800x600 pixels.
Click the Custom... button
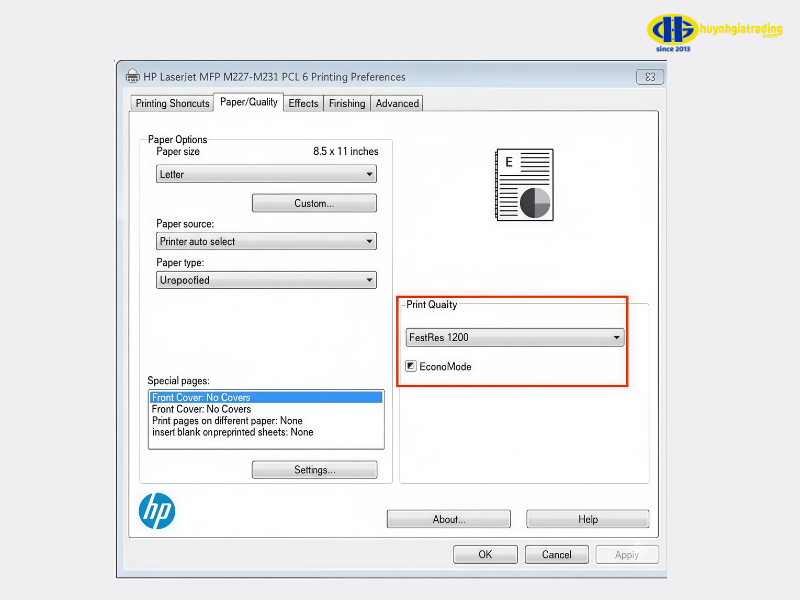point(314,203)
